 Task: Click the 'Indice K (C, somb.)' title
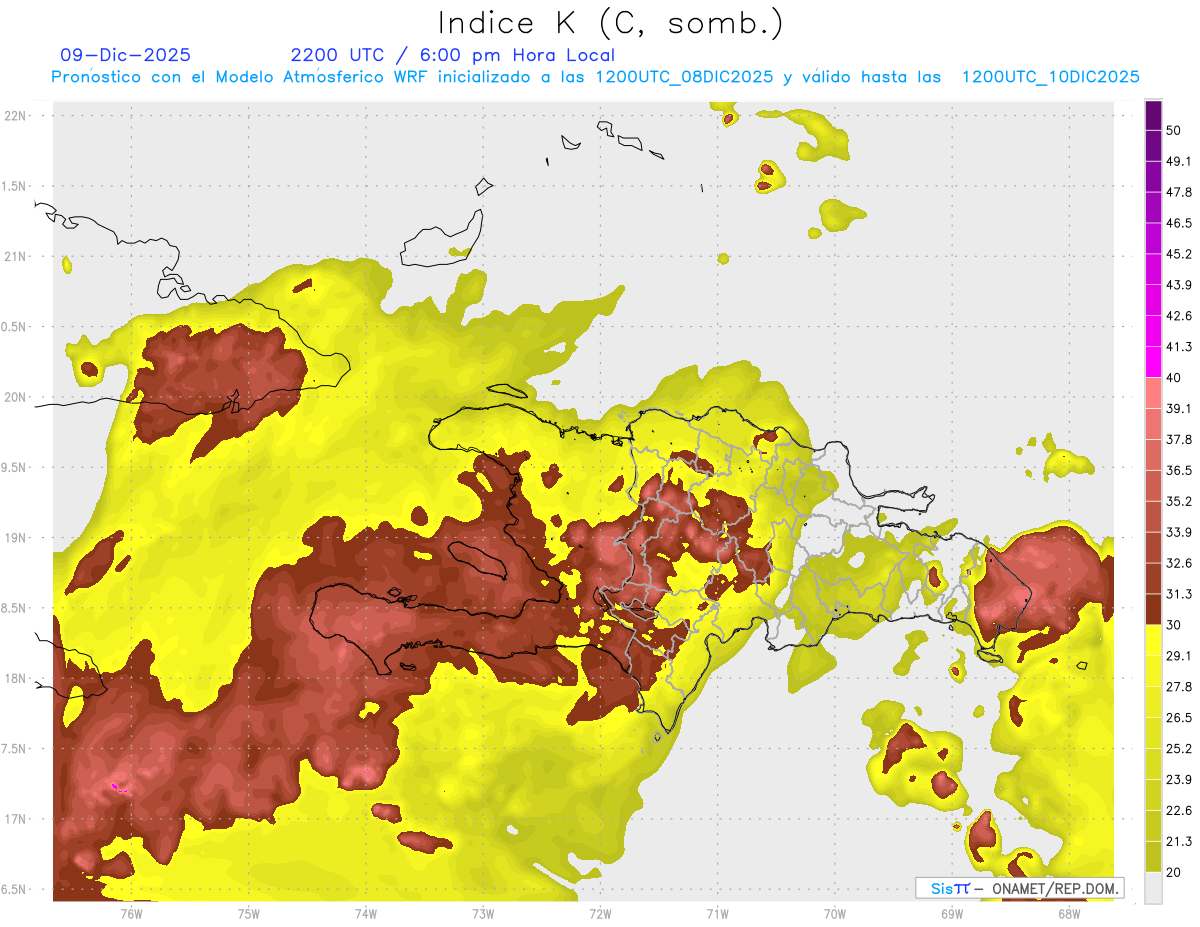[x=610, y=22]
